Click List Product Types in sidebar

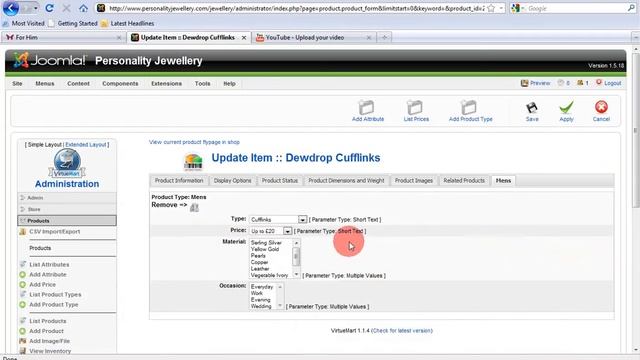tap(55, 294)
